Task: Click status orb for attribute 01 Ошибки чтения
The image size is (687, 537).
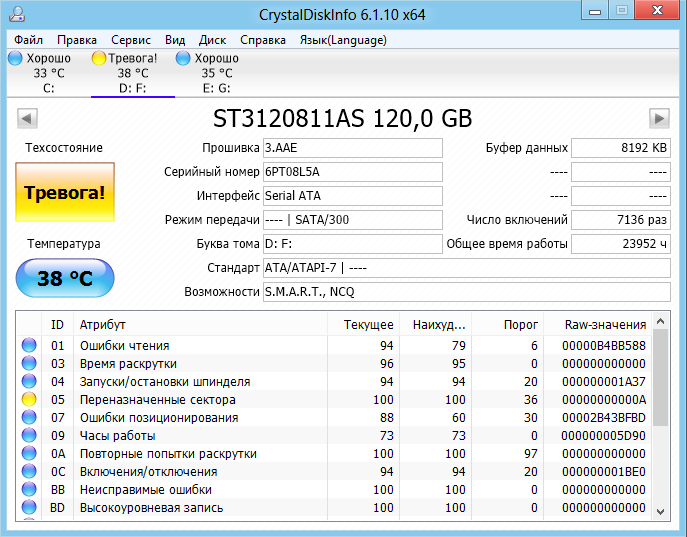Action: tap(29, 345)
